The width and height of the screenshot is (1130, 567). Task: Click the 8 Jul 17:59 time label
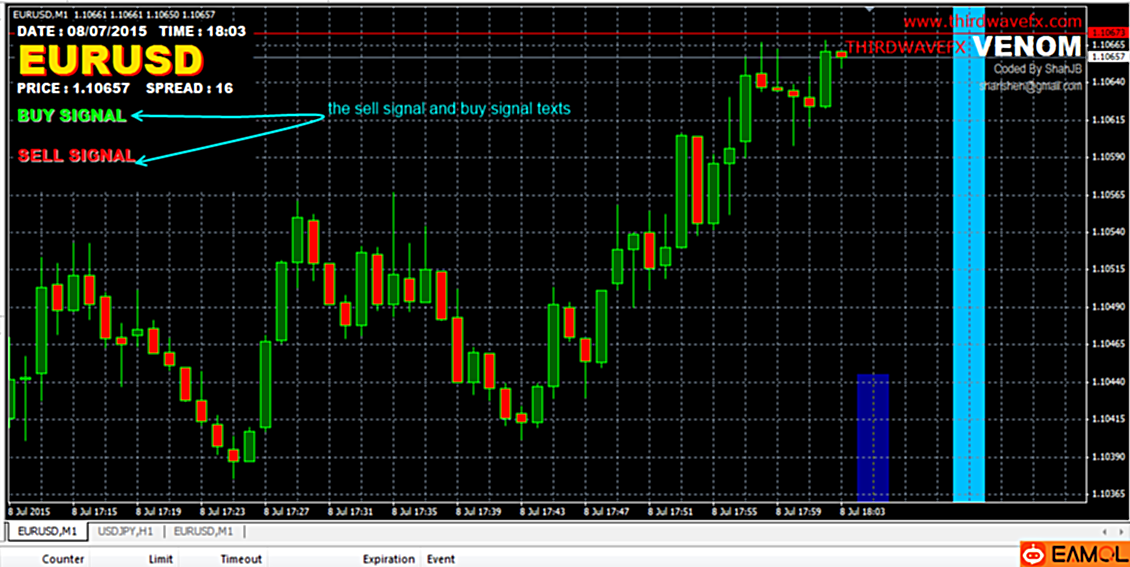coord(798,512)
